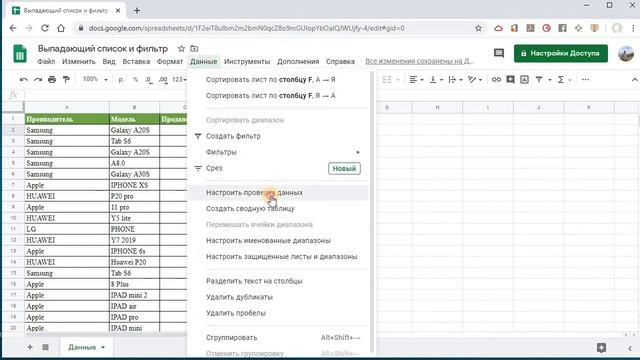Click the Undo arrow in the toolbar
640x360 pixels.
pyautogui.click(x=24, y=80)
